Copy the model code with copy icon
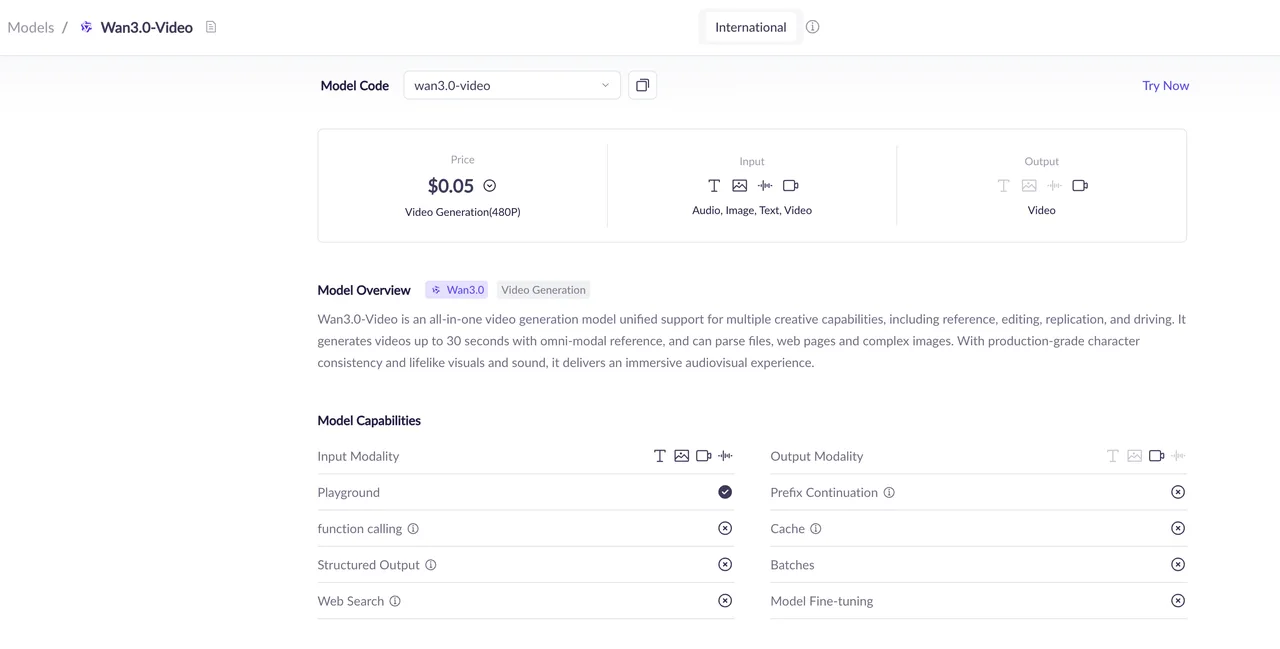This screenshot has width=1280, height=649. coord(643,85)
